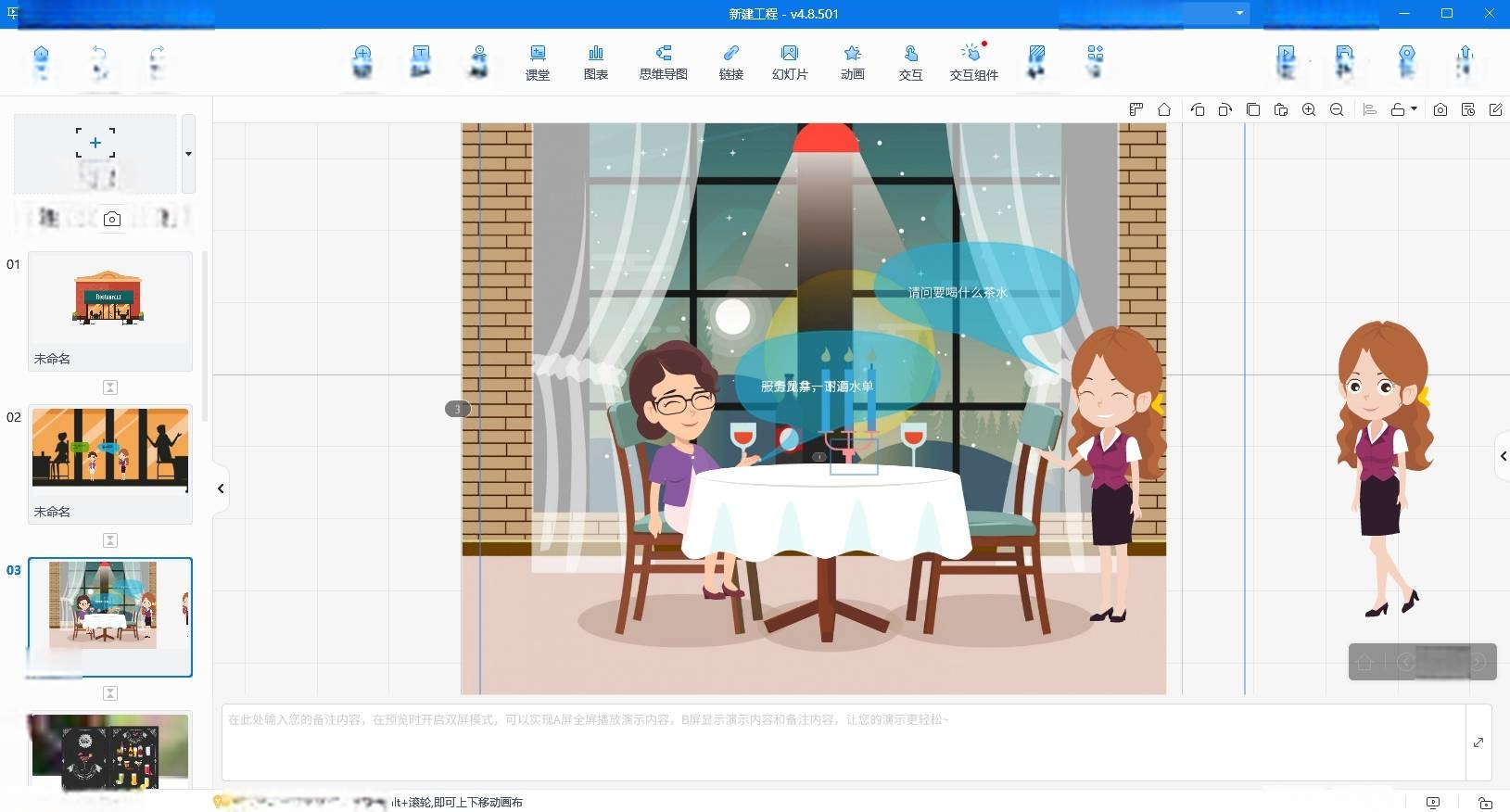Click the align objects icon

click(x=1370, y=109)
